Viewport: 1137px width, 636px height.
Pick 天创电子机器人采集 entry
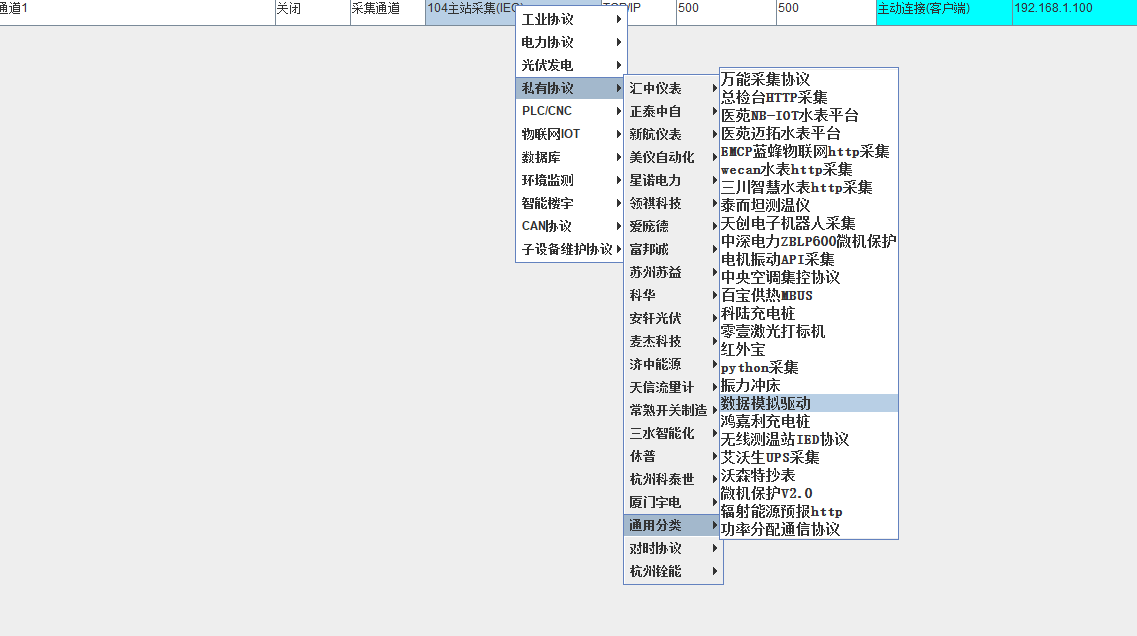pyautogui.click(x=809, y=223)
